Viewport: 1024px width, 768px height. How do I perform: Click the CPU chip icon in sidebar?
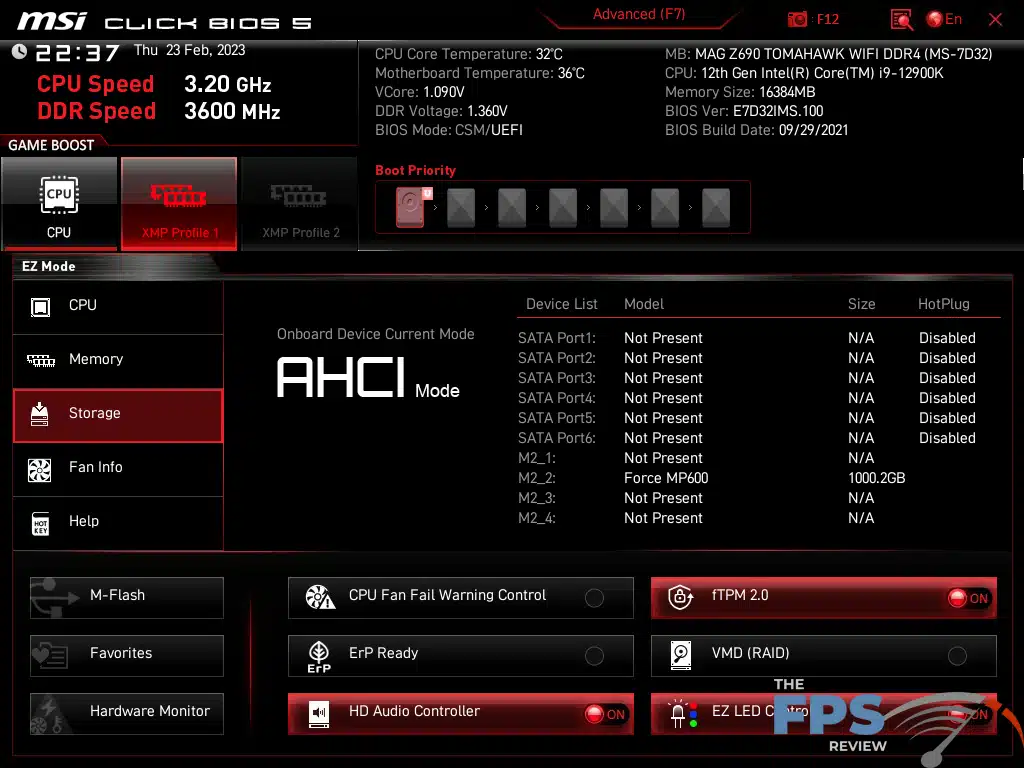(x=40, y=306)
